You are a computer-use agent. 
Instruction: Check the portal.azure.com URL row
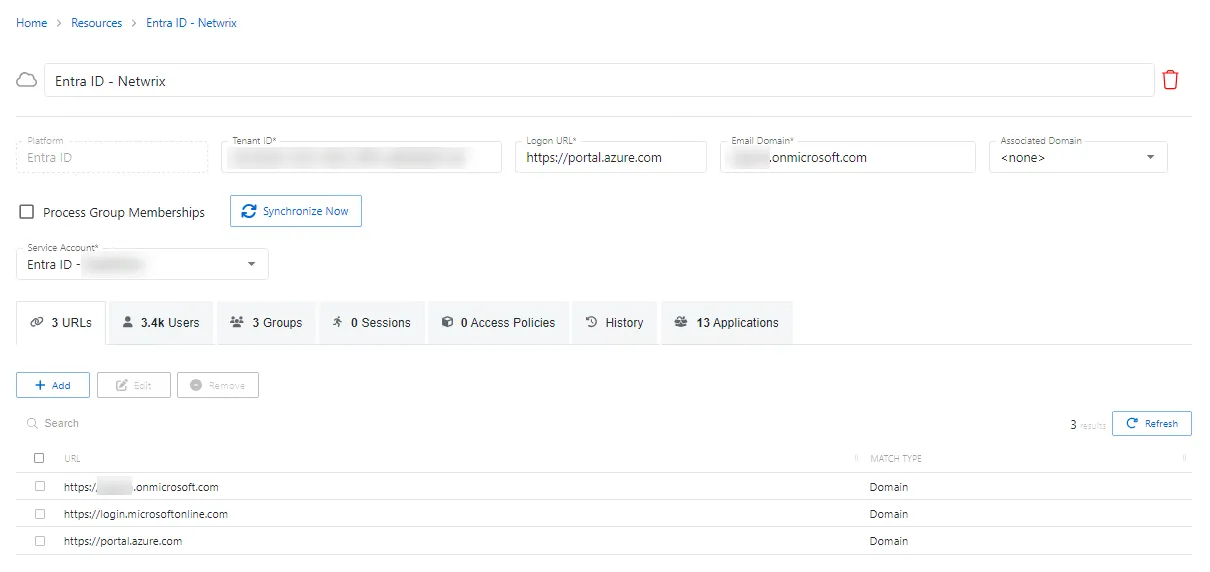[x=40, y=540]
